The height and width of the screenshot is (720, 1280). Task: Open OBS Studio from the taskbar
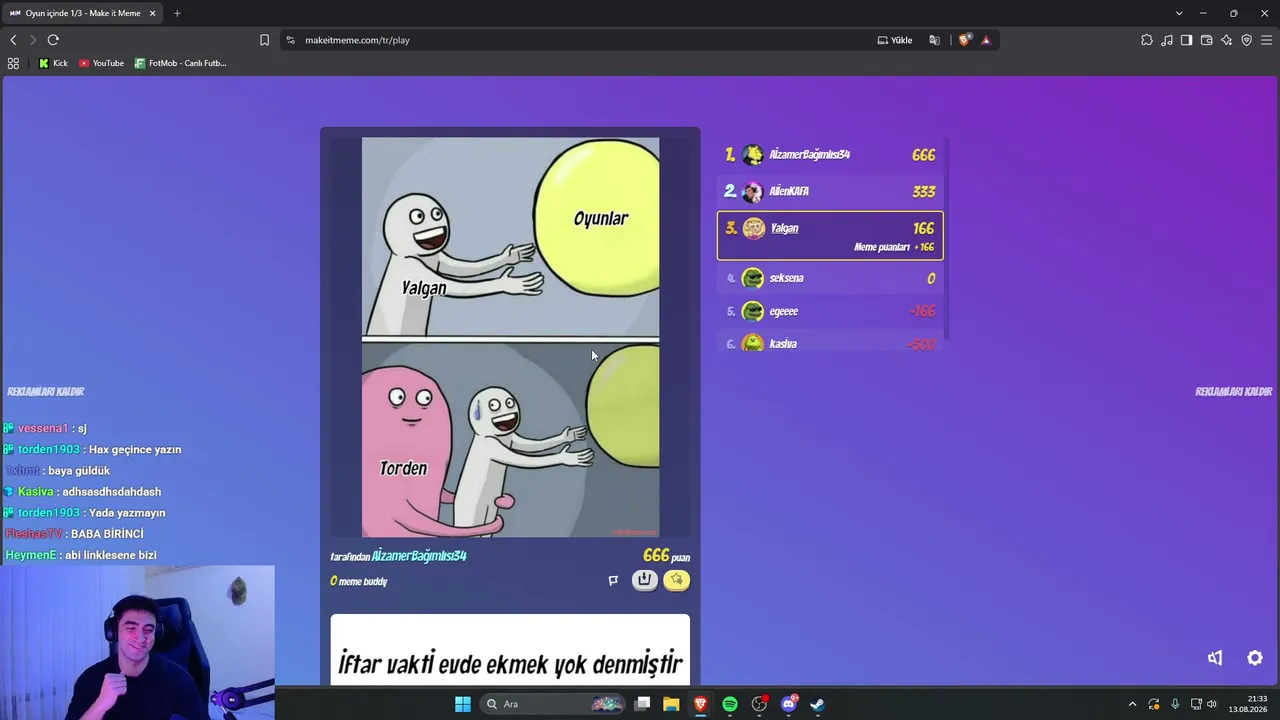759,704
